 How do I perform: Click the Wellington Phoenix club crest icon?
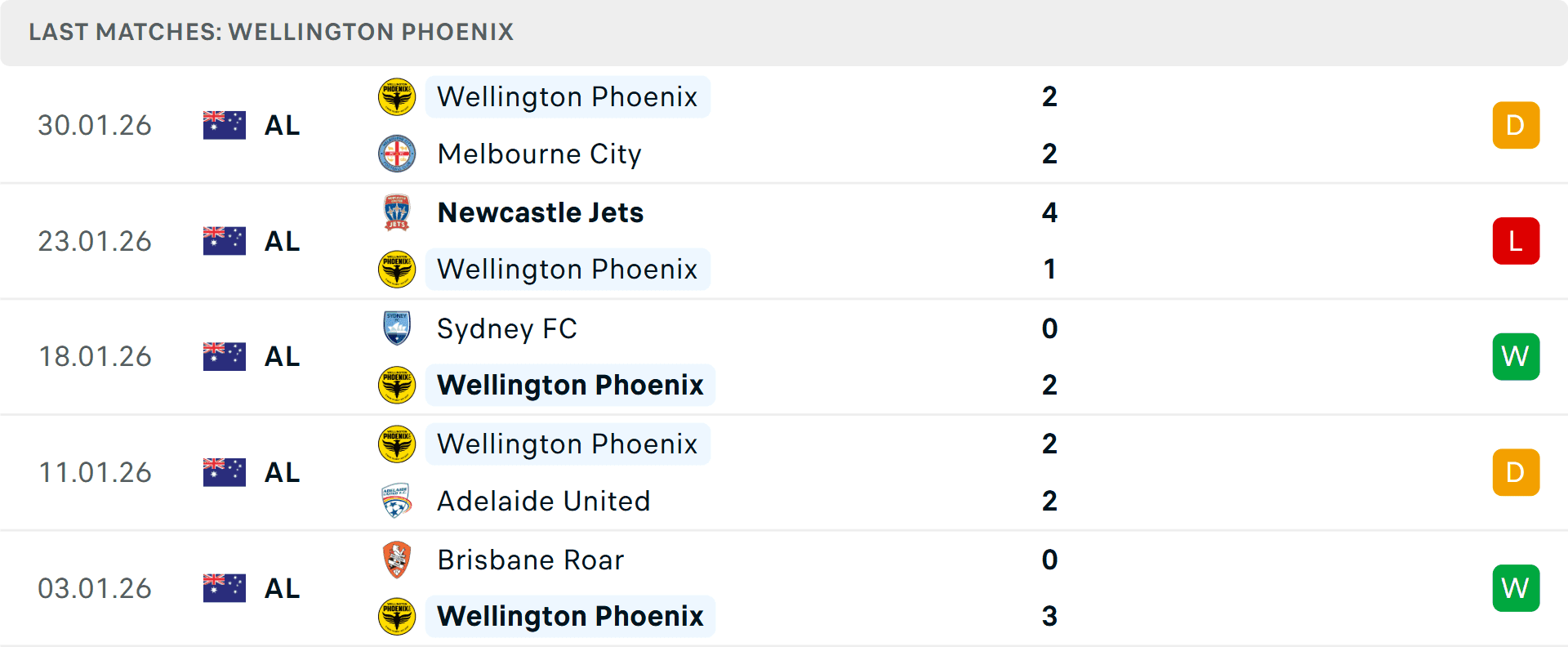coord(397,96)
